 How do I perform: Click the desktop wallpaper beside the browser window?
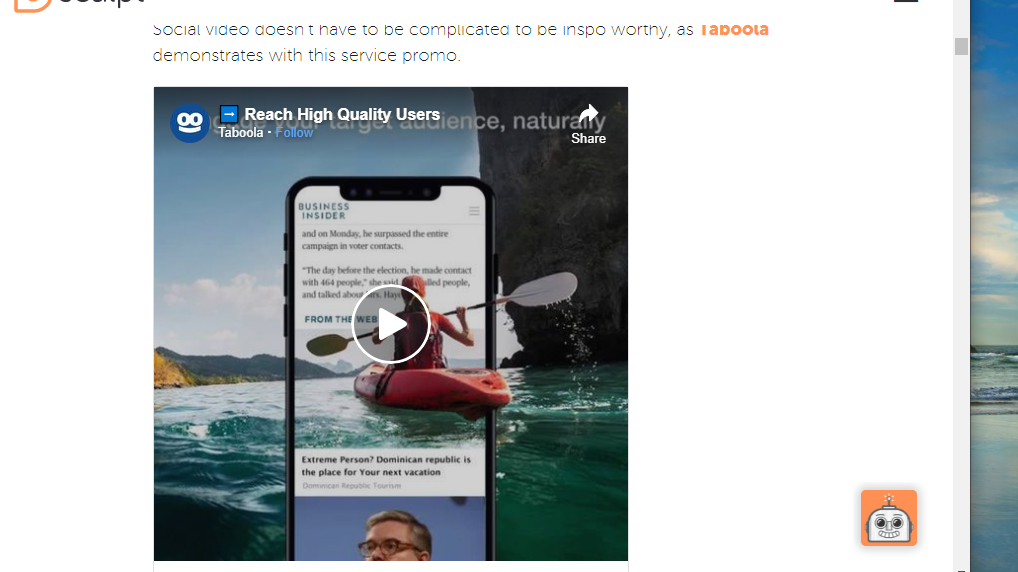coord(994,286)
